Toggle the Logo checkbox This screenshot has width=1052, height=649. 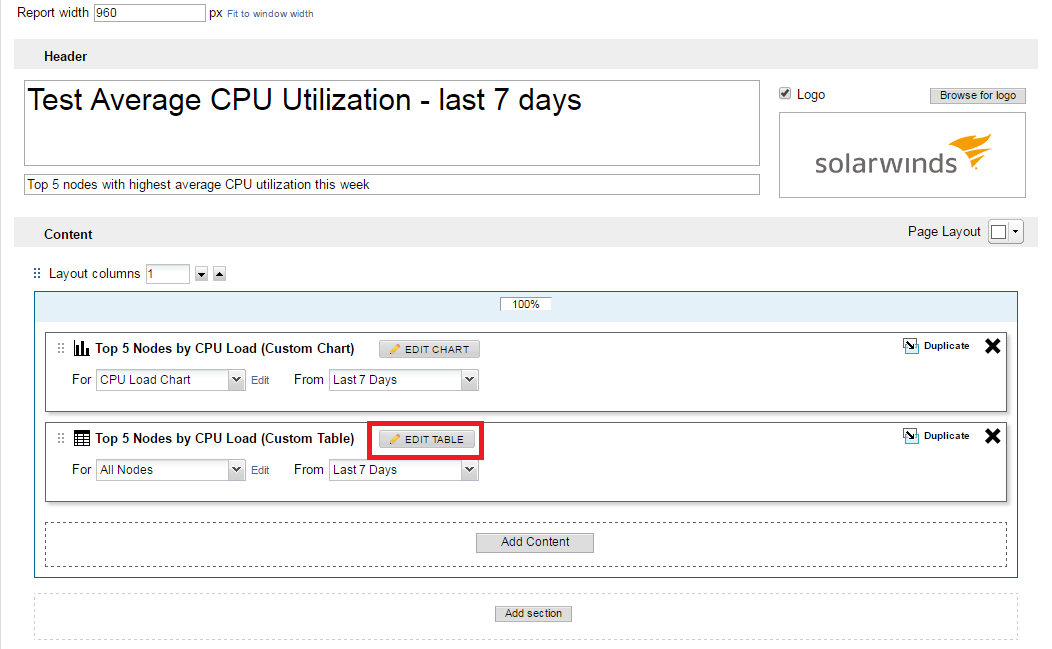tap(785, 94)
